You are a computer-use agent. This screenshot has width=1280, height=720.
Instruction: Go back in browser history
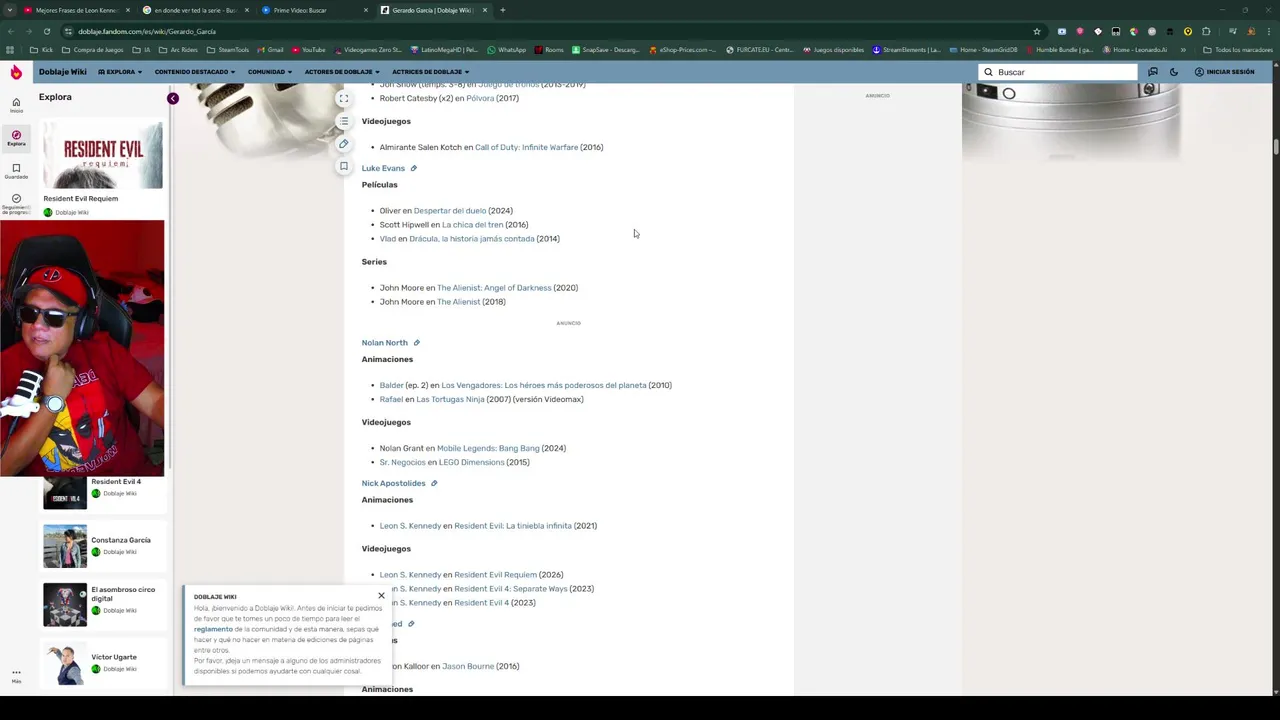11,31
